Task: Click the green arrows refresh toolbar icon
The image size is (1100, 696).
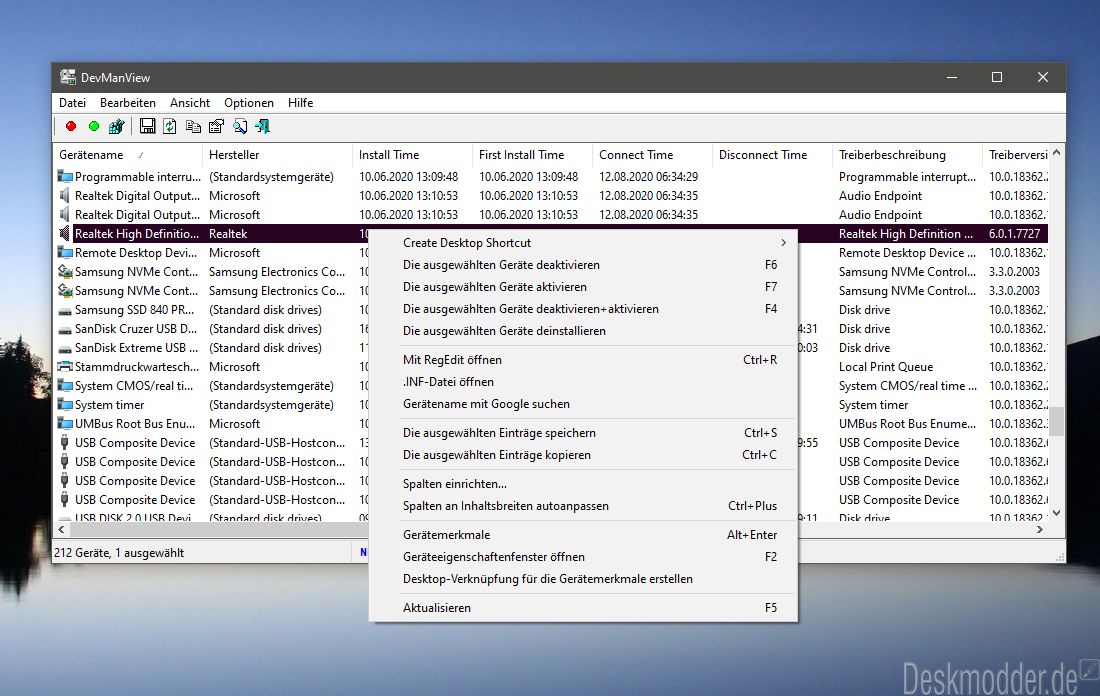Action: [170, 126]
